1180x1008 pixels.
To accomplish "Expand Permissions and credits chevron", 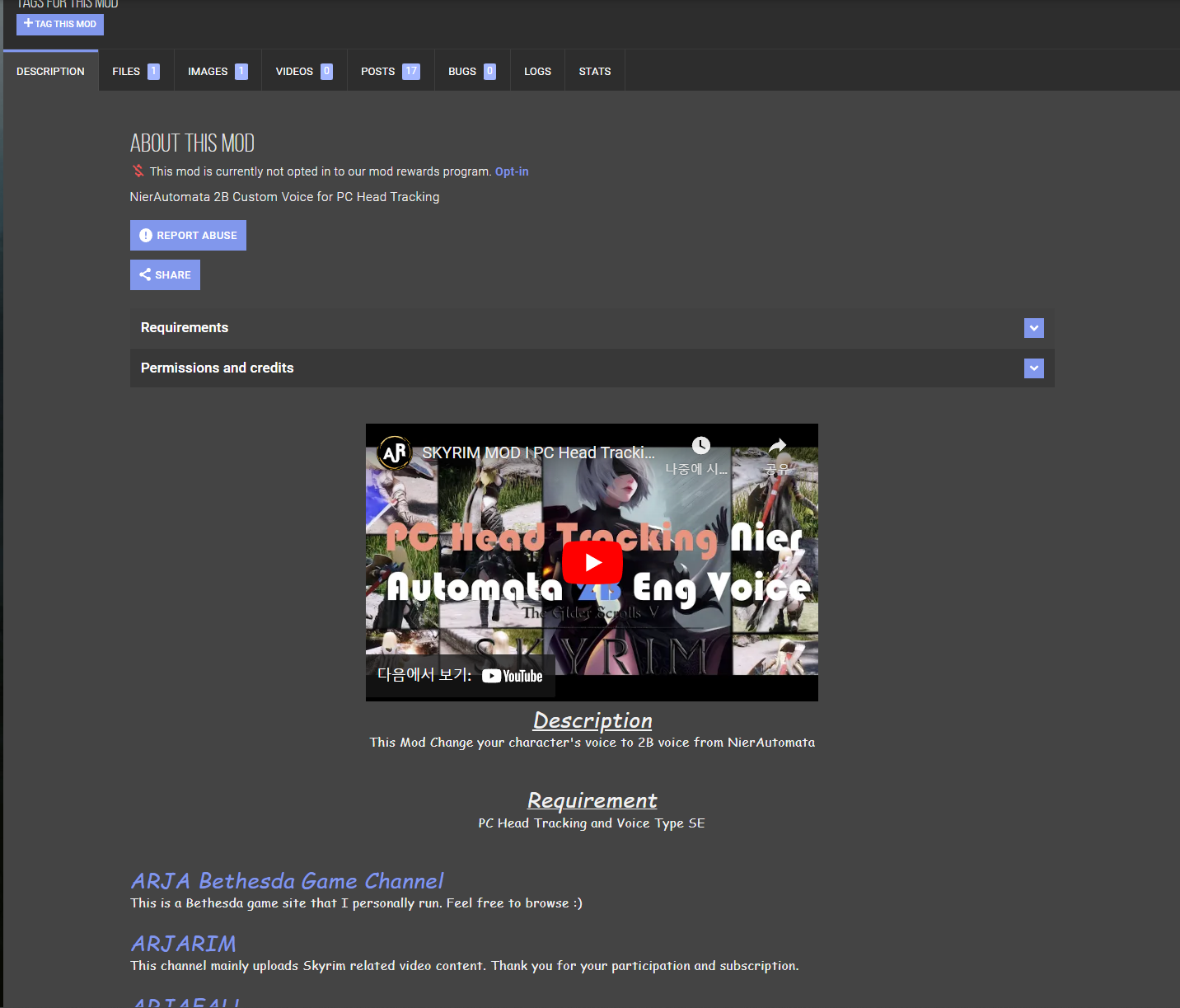I will coord(1034,368).
